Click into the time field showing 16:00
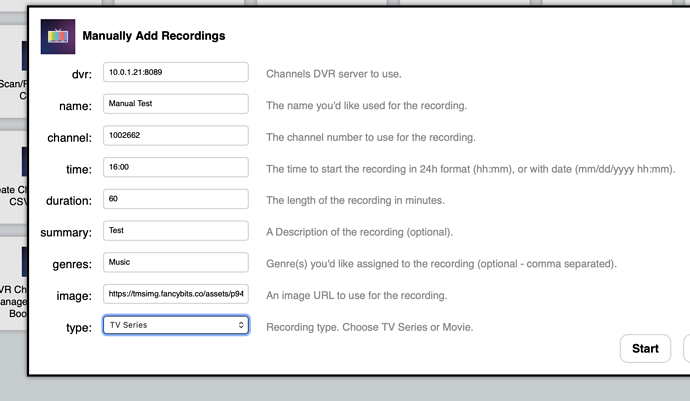The image size is (690, 401). [175, 168]
